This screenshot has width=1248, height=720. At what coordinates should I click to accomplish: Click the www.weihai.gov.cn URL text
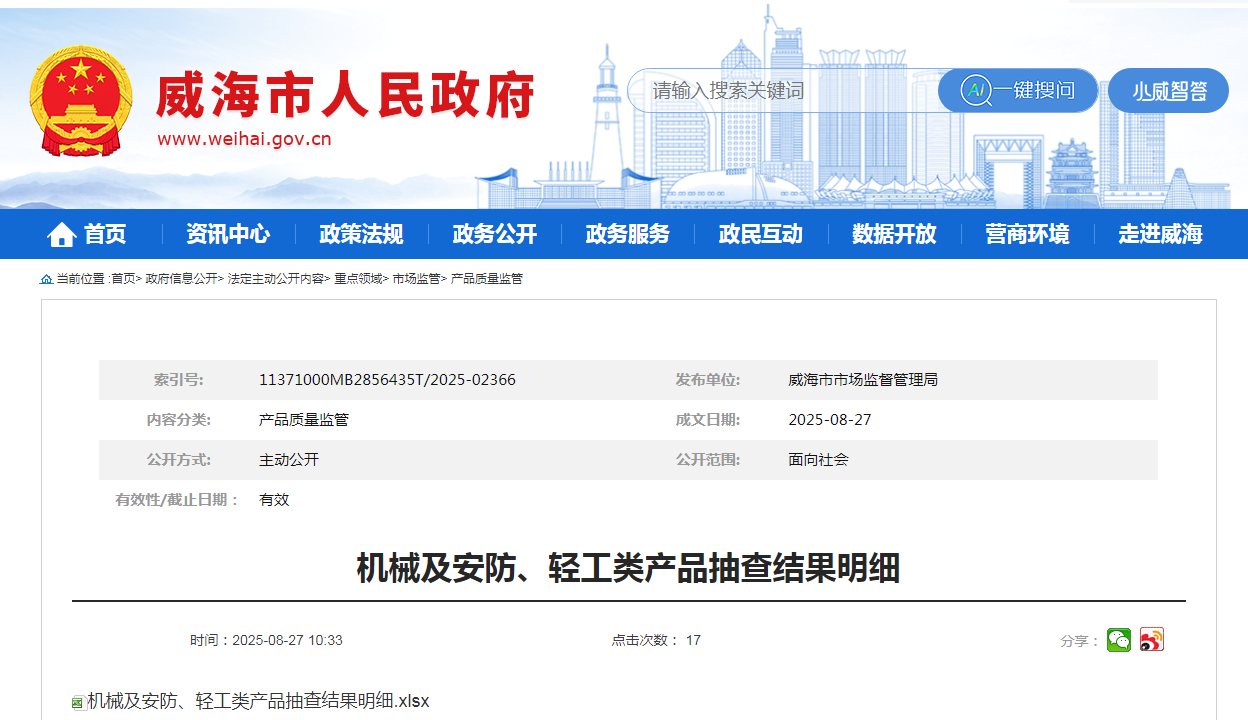pos(244,139)
